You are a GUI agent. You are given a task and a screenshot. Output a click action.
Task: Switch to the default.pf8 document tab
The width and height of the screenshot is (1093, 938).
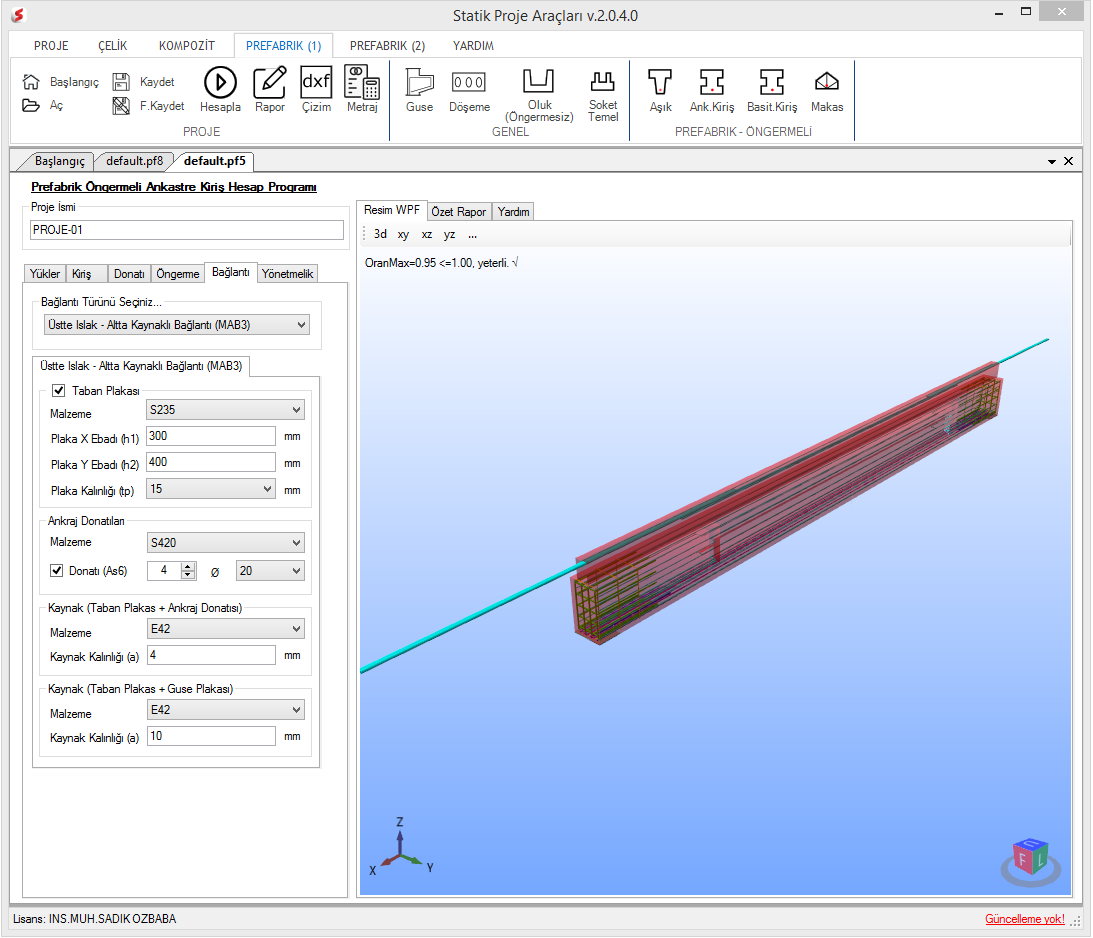134,161
